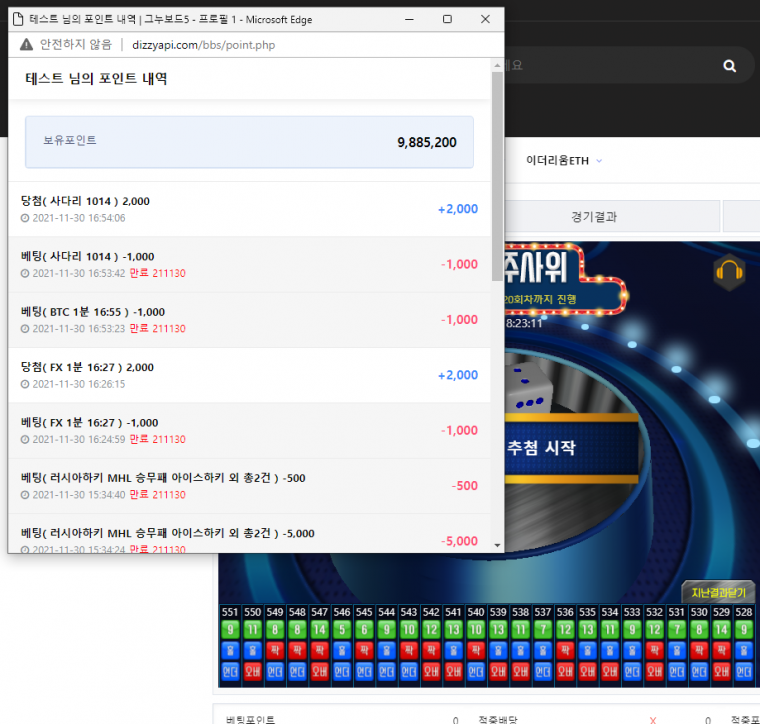Screen dimensions: 760x724
Task: Click the 2021-11-30 16:54:06 timestamp
Action: [79, 218]
